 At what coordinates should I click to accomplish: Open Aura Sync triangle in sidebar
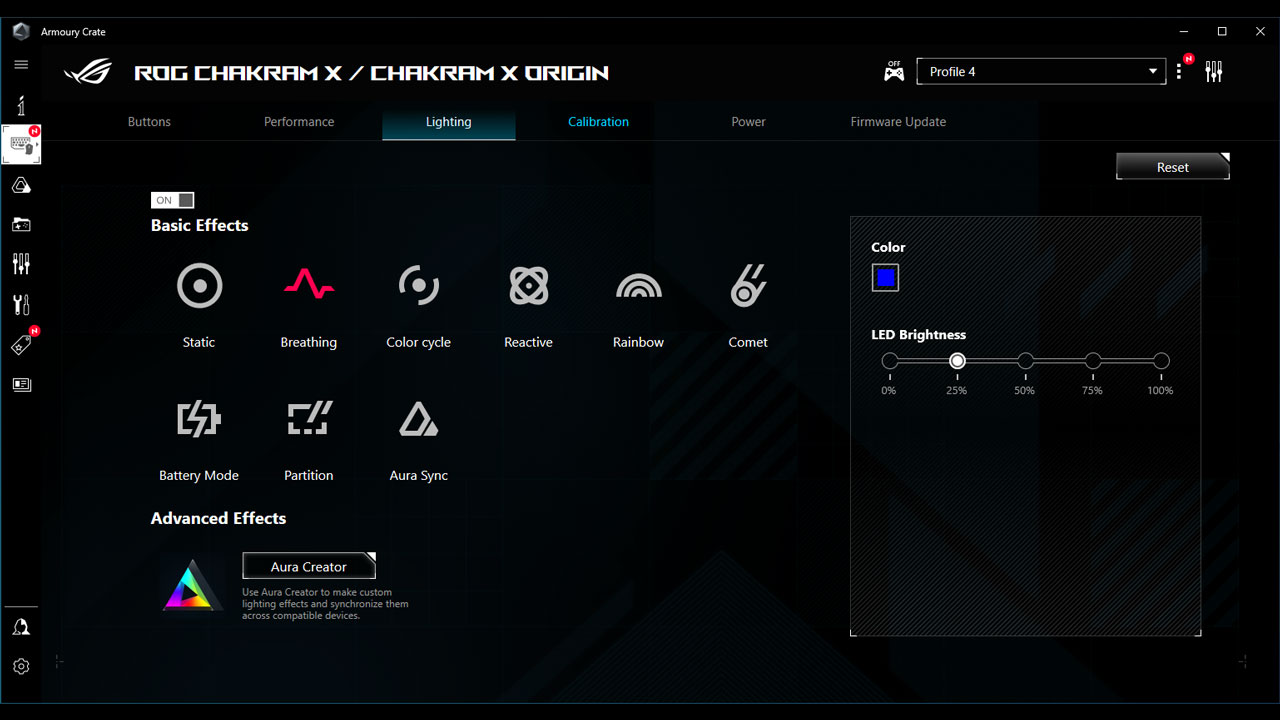point(21,185)
